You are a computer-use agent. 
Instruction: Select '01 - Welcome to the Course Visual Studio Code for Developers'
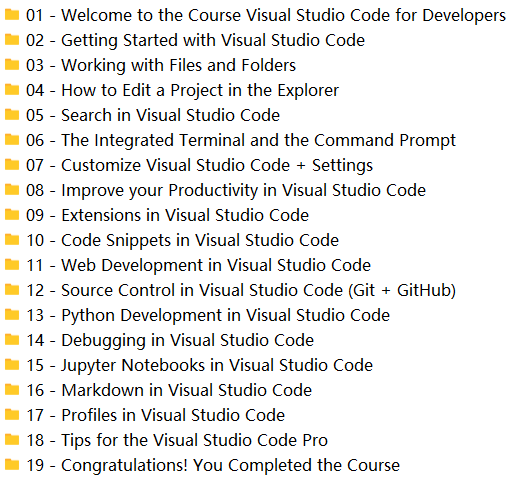click(266, 15)
